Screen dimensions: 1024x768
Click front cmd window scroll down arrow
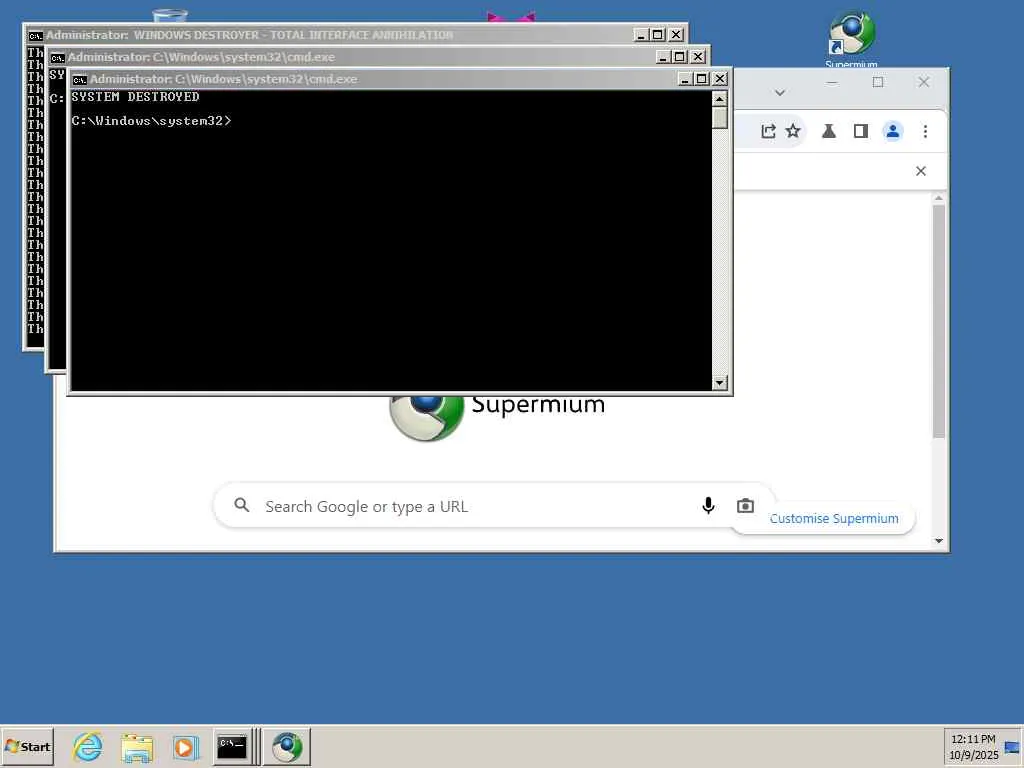[x=720, y=383]
